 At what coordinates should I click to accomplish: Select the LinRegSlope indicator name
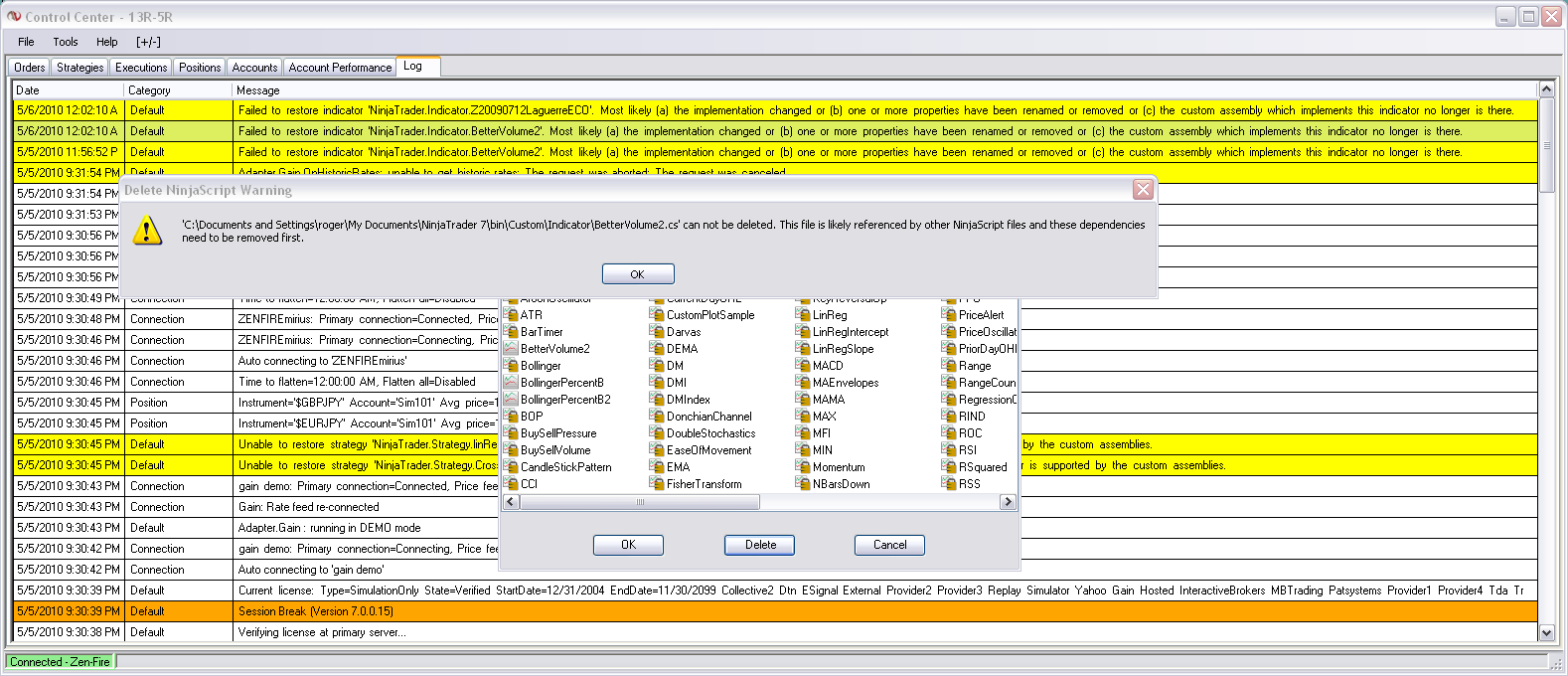point(844,349)
